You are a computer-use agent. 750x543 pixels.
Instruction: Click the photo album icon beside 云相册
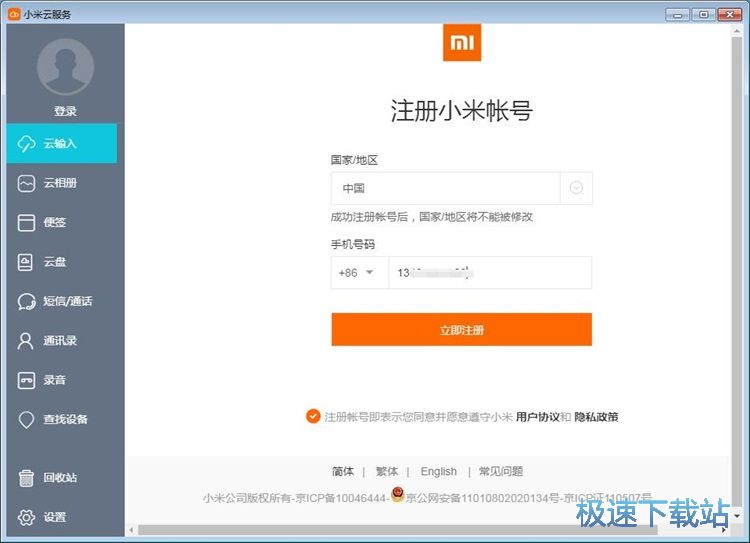click(x=26, y=183)
